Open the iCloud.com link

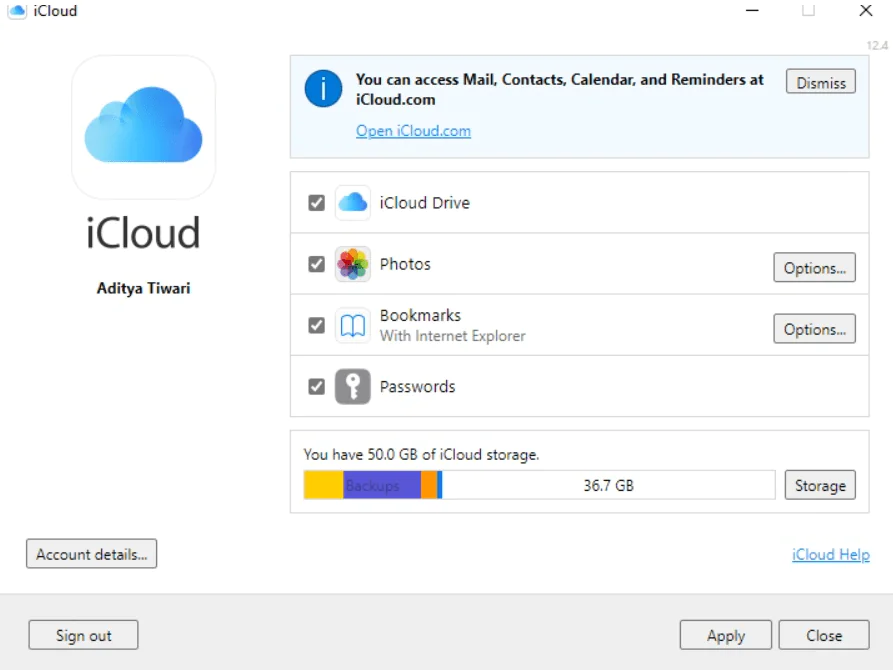(413, 130)
